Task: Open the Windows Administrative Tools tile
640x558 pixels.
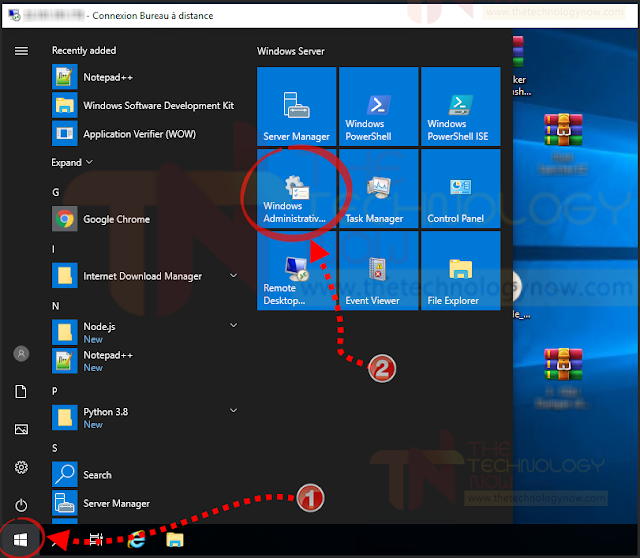Action: [296, 189]
